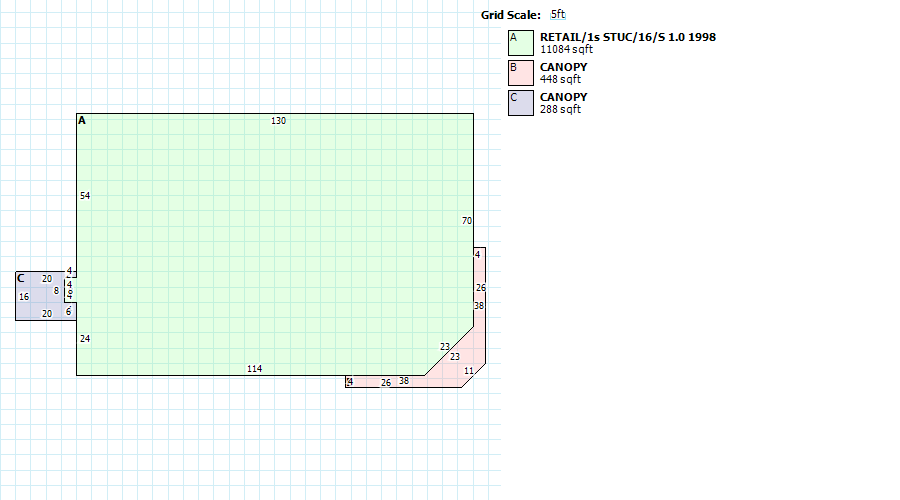Click the 24 dimension on lower left wall
The image size is (900, 500).
[x=85, y=339]
